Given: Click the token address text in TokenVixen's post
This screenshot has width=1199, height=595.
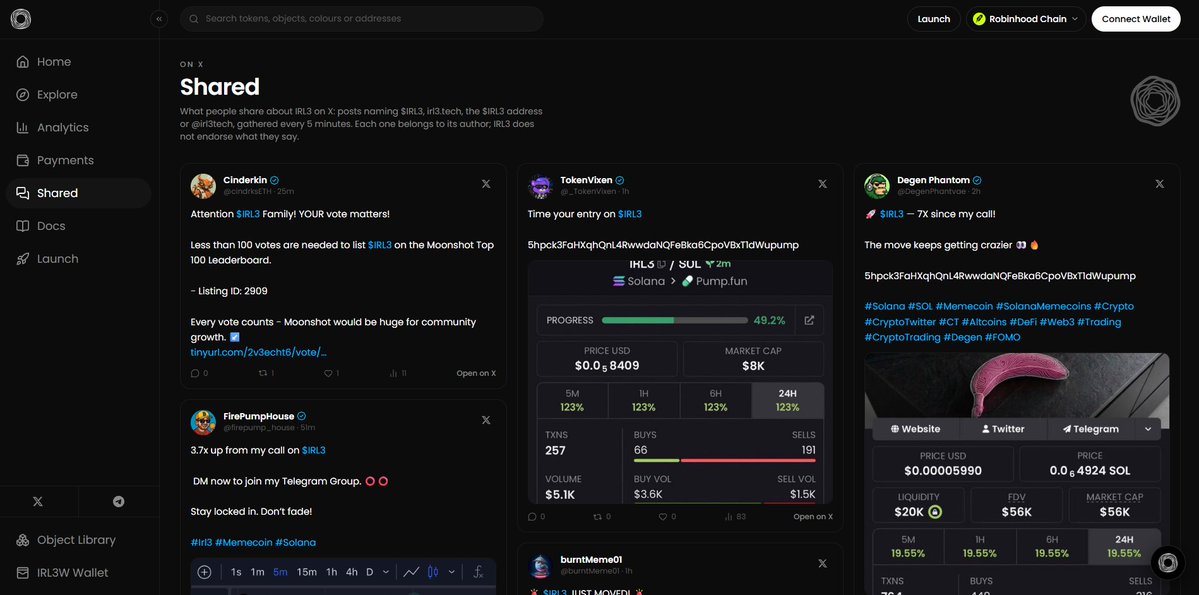Looking at the screenshot, I should pyautogui.click(x=663, y=245).
